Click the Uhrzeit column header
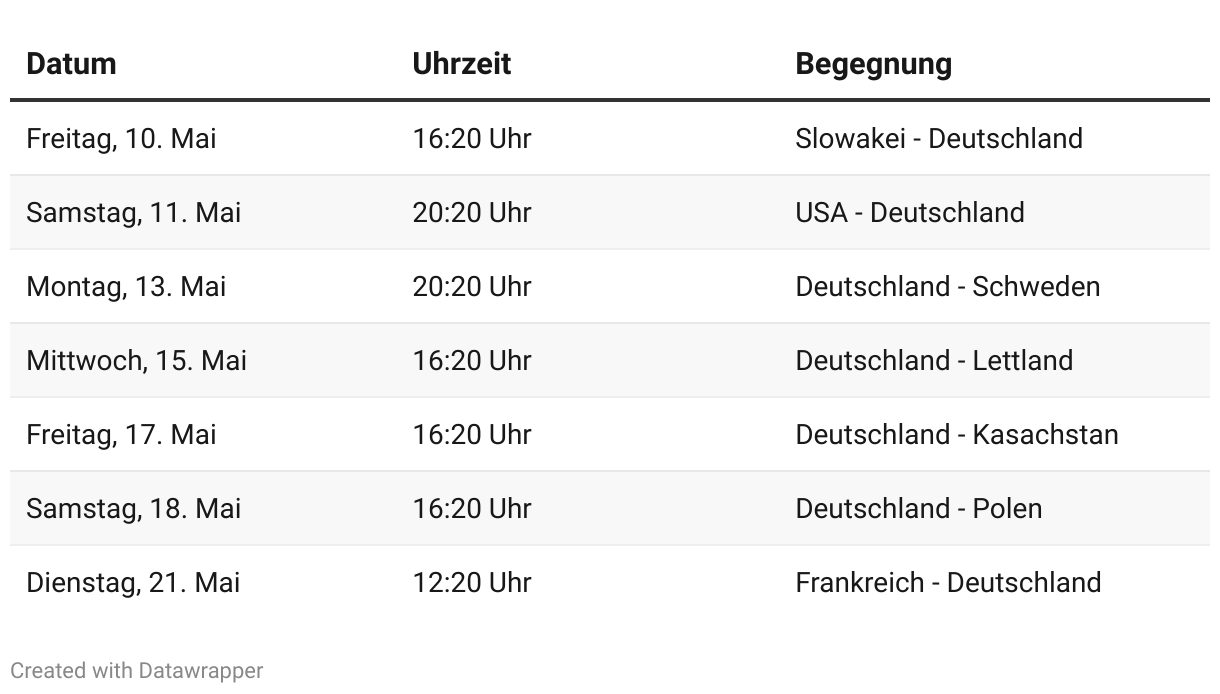1220x694 pixels. [x=461, y=64]
